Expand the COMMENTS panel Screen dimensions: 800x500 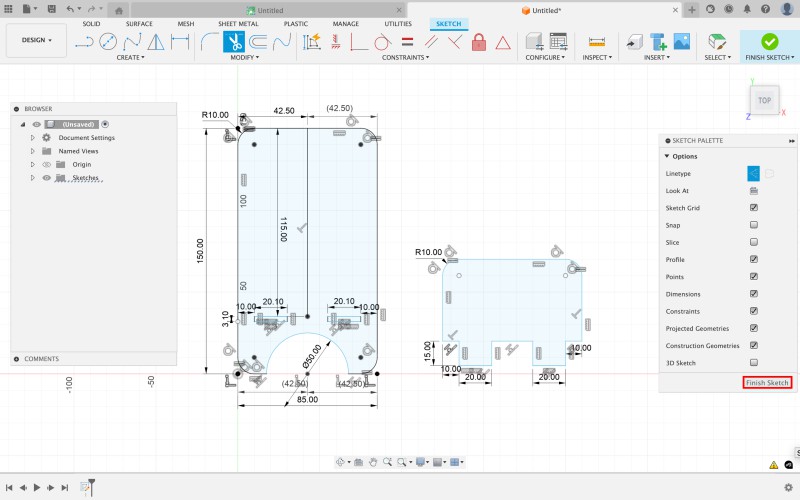point(16,359)
